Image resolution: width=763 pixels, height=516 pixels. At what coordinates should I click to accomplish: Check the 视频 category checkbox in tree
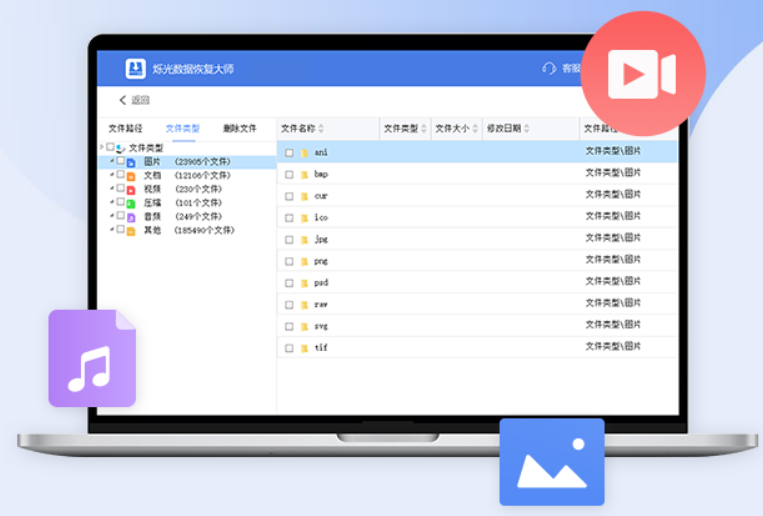[120, 188]
